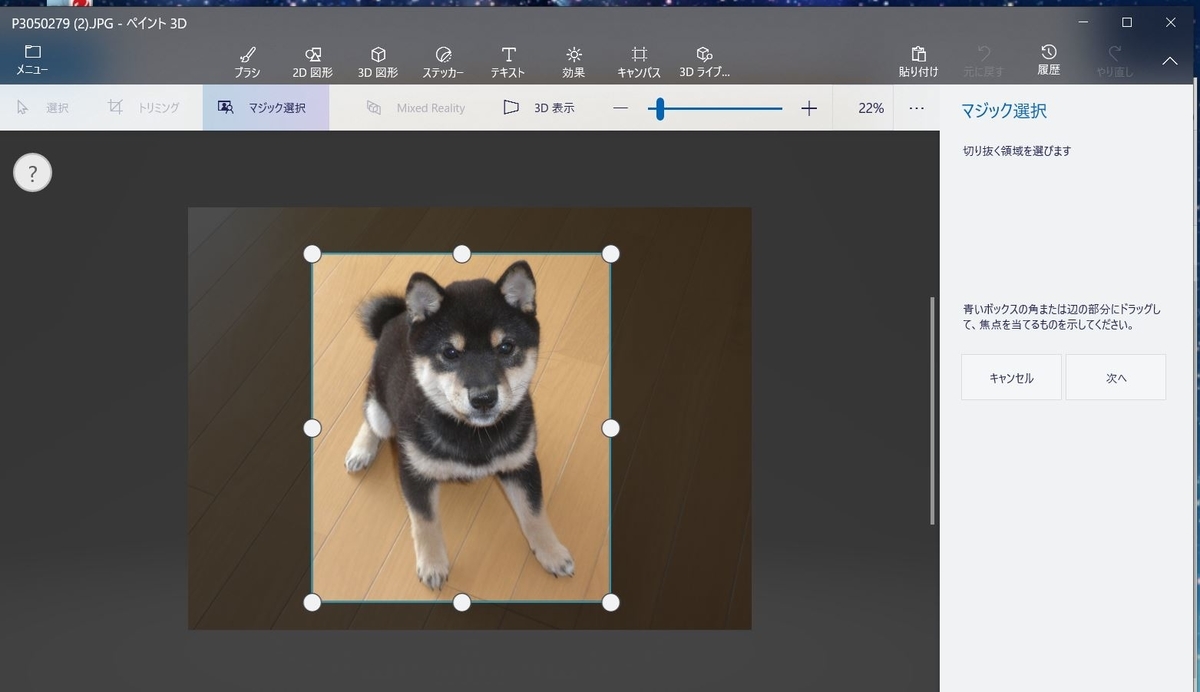1200x692 pixels.
Task: Click the 切り抜く領域を選びます text
Action: 1017,151
